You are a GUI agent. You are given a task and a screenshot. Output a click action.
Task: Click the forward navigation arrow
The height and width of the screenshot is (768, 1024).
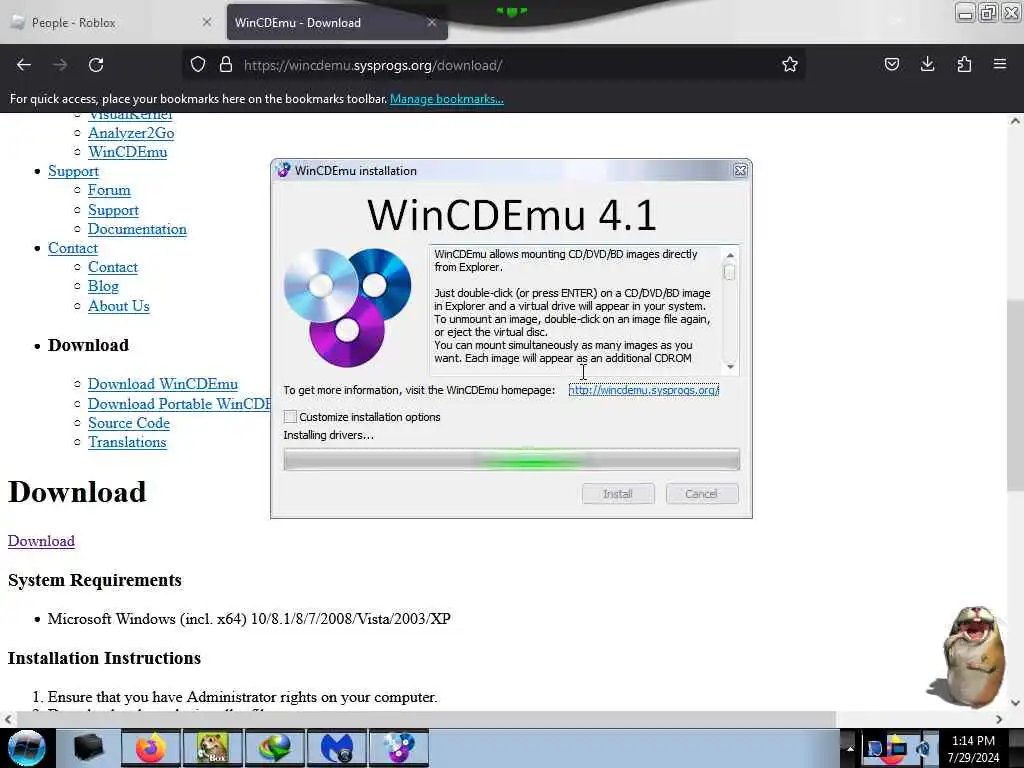point(60,65)
